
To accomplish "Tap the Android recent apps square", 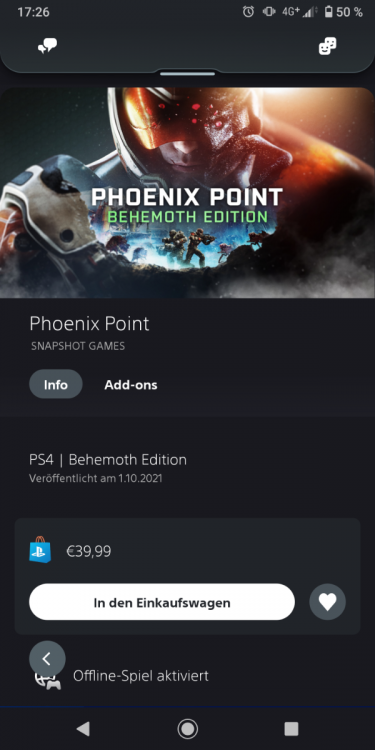I will (291, 728).
